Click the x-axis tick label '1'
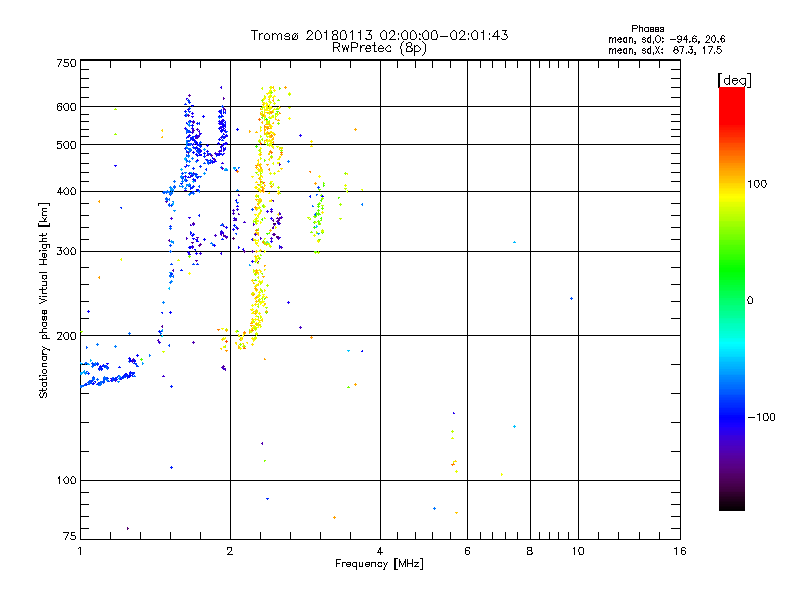 pos(80,551)
